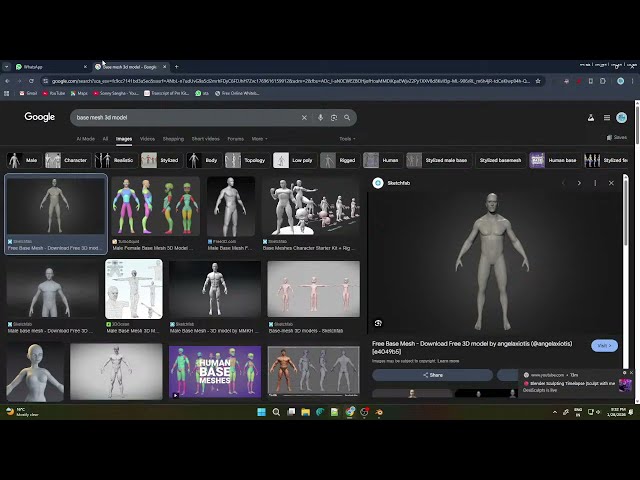Image resolution: width=640 pixels, height=480 pixels.
Task: Start voice search with microphone icon
Action: pyautogui.click(x=320, y=118)
